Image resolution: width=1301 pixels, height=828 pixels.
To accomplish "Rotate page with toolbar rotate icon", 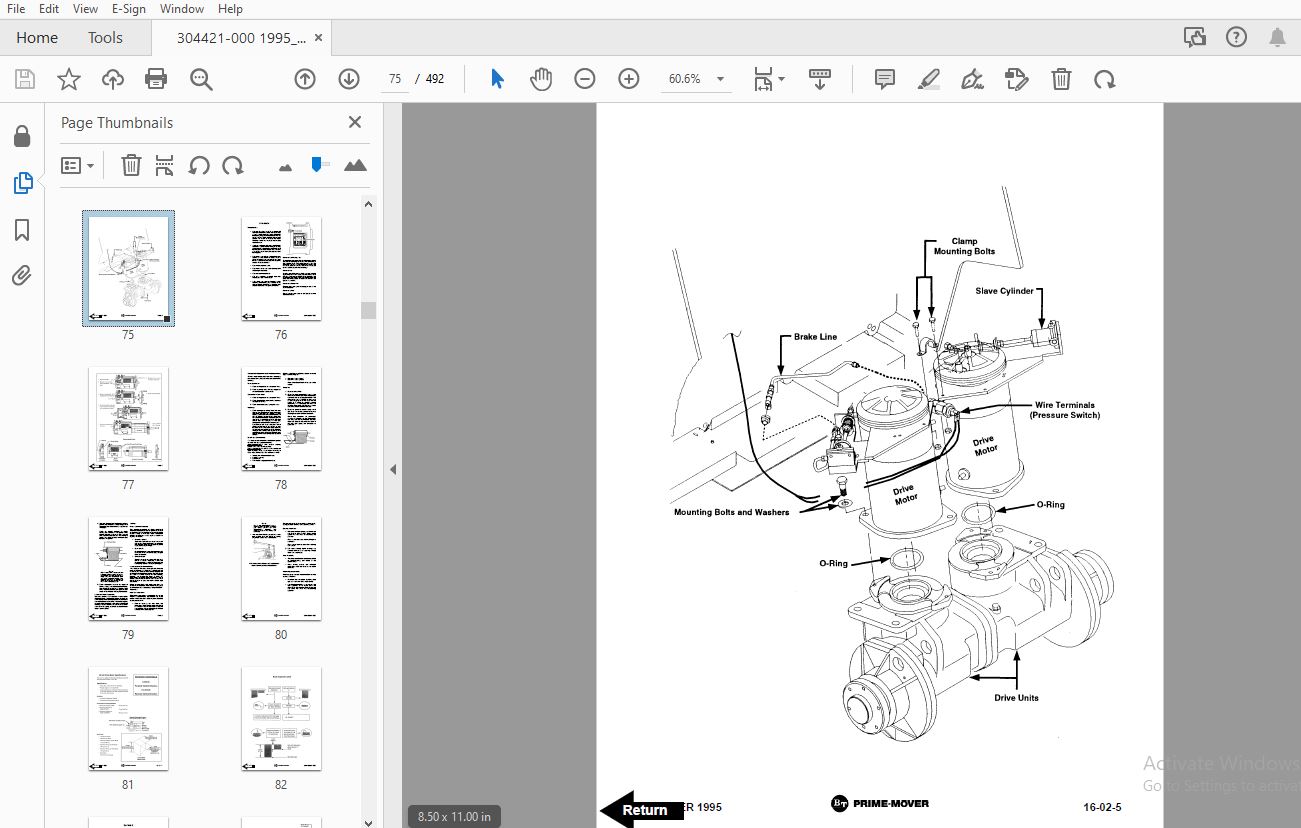I will [x=1105, y=79].
